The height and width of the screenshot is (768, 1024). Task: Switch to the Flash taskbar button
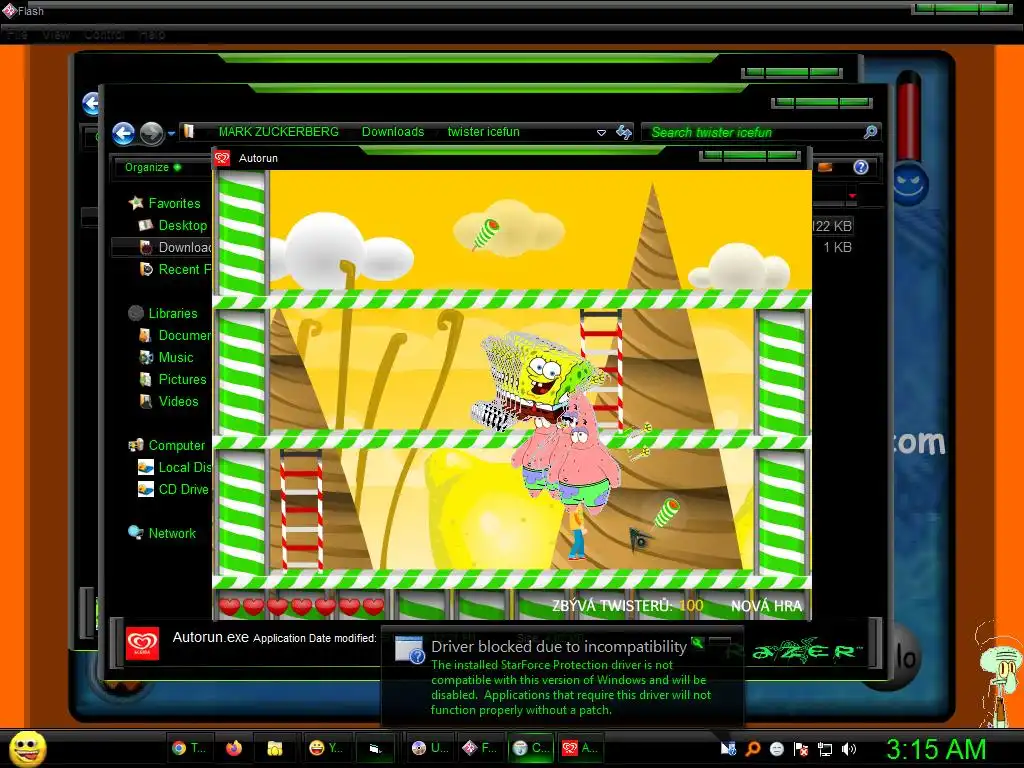pos(480,748)
